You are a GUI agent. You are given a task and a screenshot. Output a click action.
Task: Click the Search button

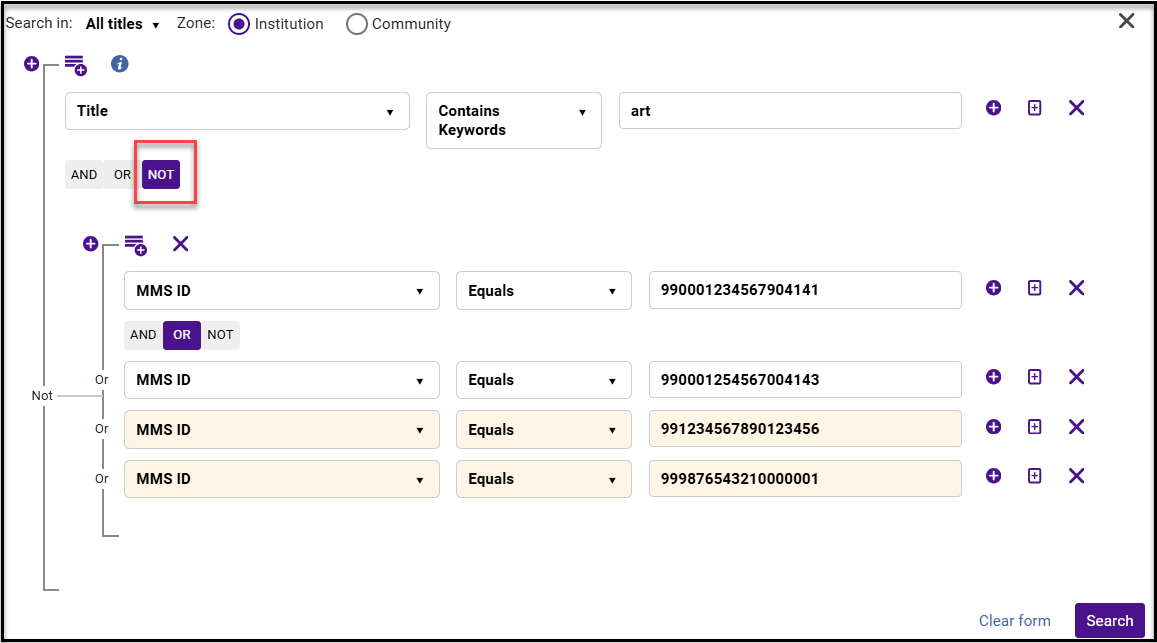click(1110, 621)
